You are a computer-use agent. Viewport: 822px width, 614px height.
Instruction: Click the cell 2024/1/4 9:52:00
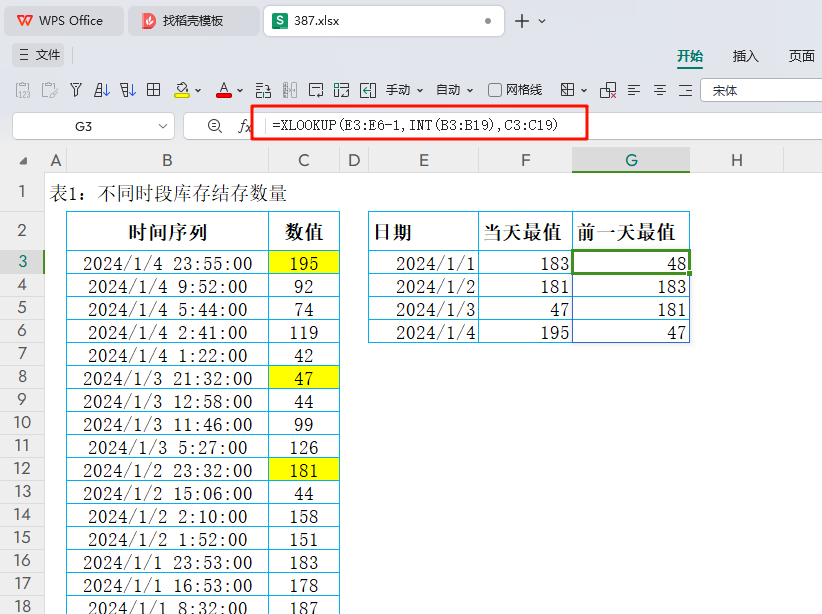click(x=167, y=286)
